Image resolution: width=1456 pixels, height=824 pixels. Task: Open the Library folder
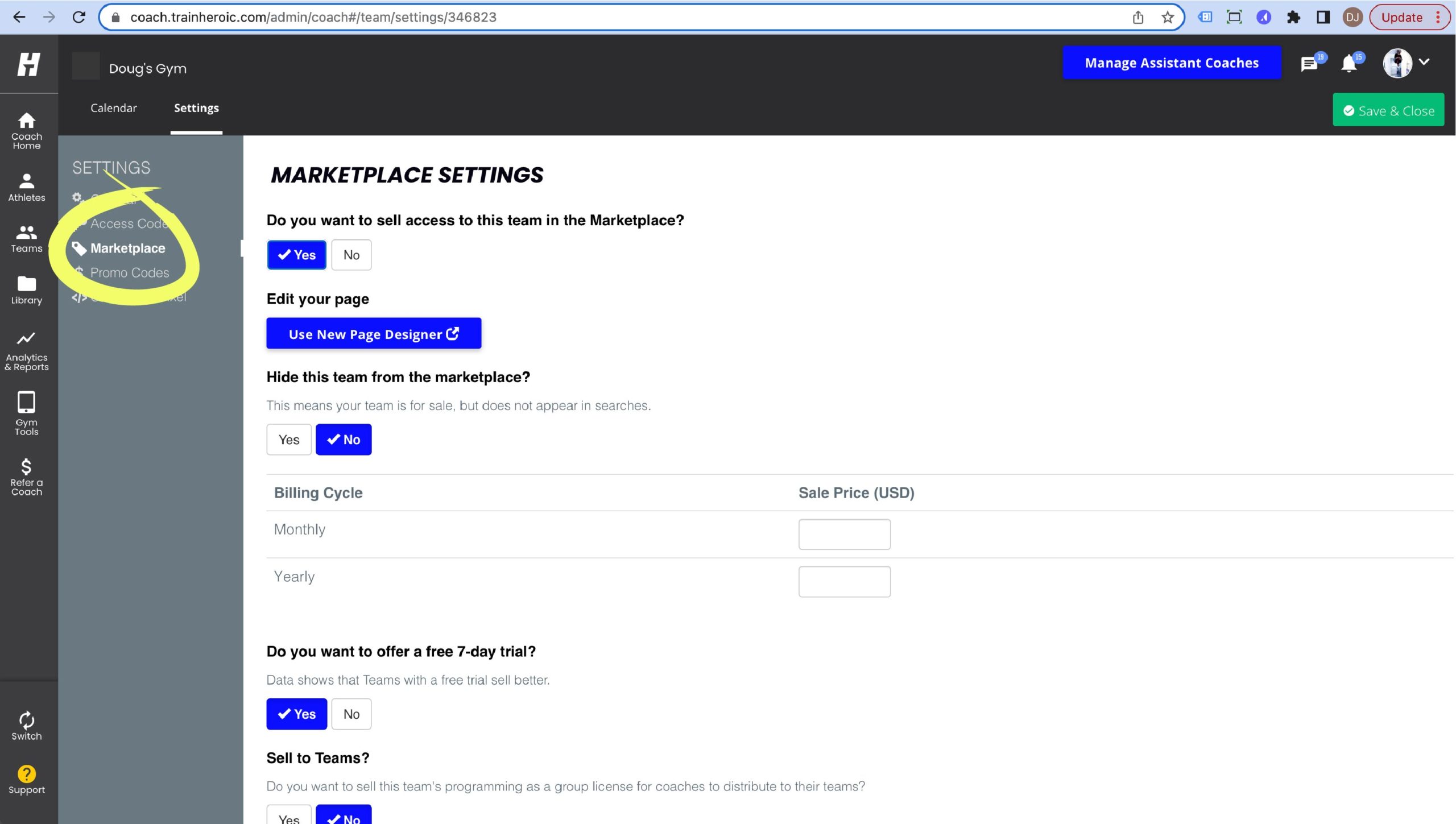pos(27,291)
